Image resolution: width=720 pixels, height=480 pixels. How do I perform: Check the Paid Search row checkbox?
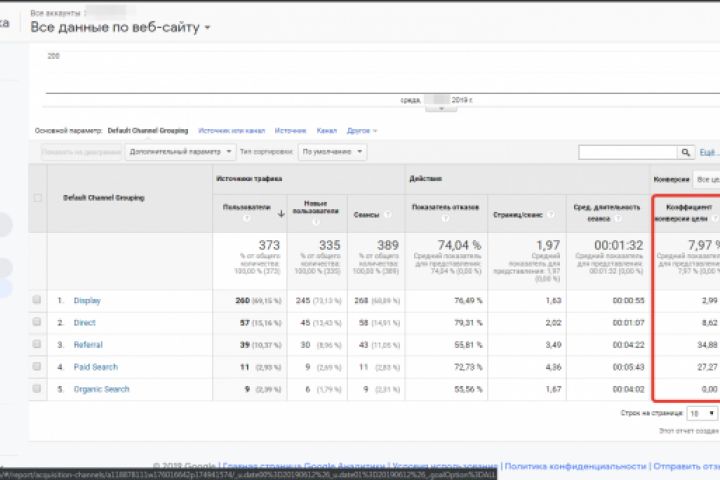[37, 367]
